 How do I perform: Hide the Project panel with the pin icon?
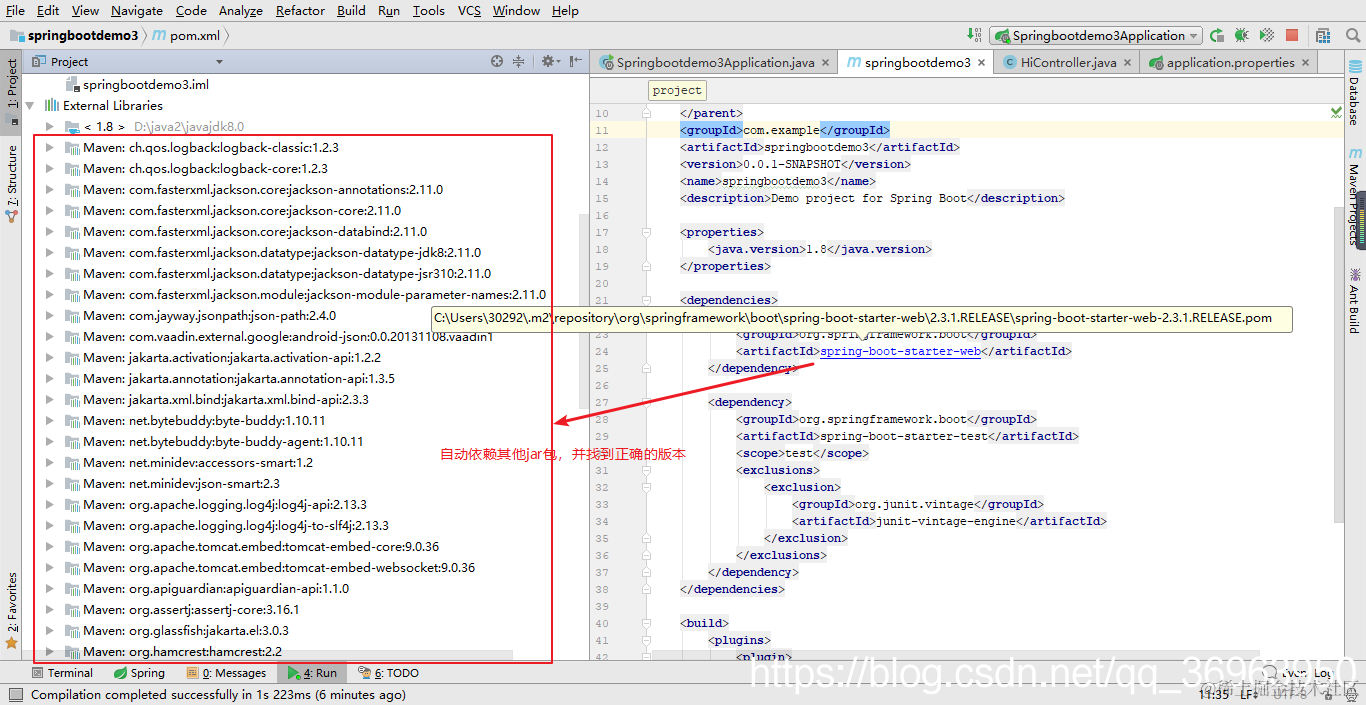click(575, 61)
